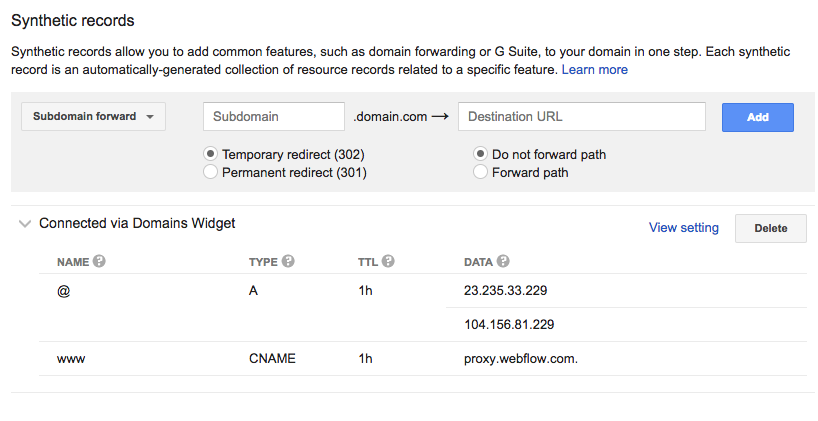Click the blue Add button
818x421 pixels.
(757, 117)
